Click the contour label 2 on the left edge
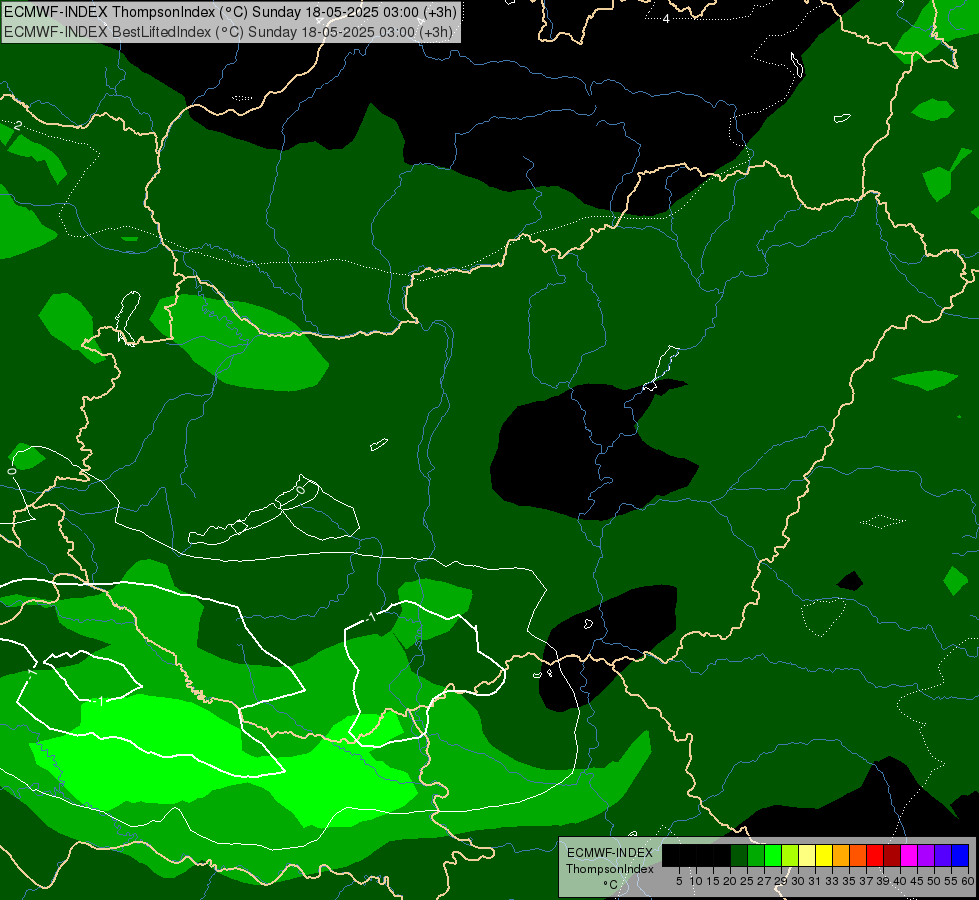This screenshot has width=979, height=900. 17,126
